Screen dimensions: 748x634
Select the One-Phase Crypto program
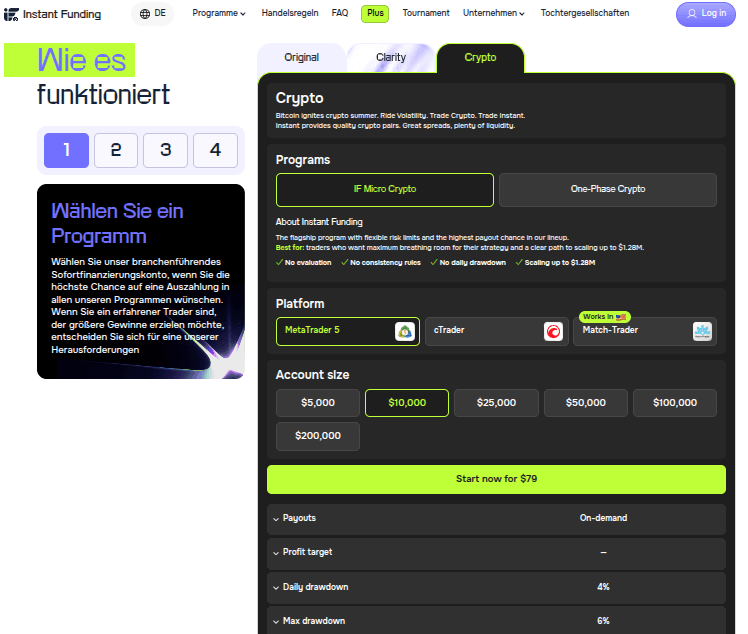coord(608,189)
